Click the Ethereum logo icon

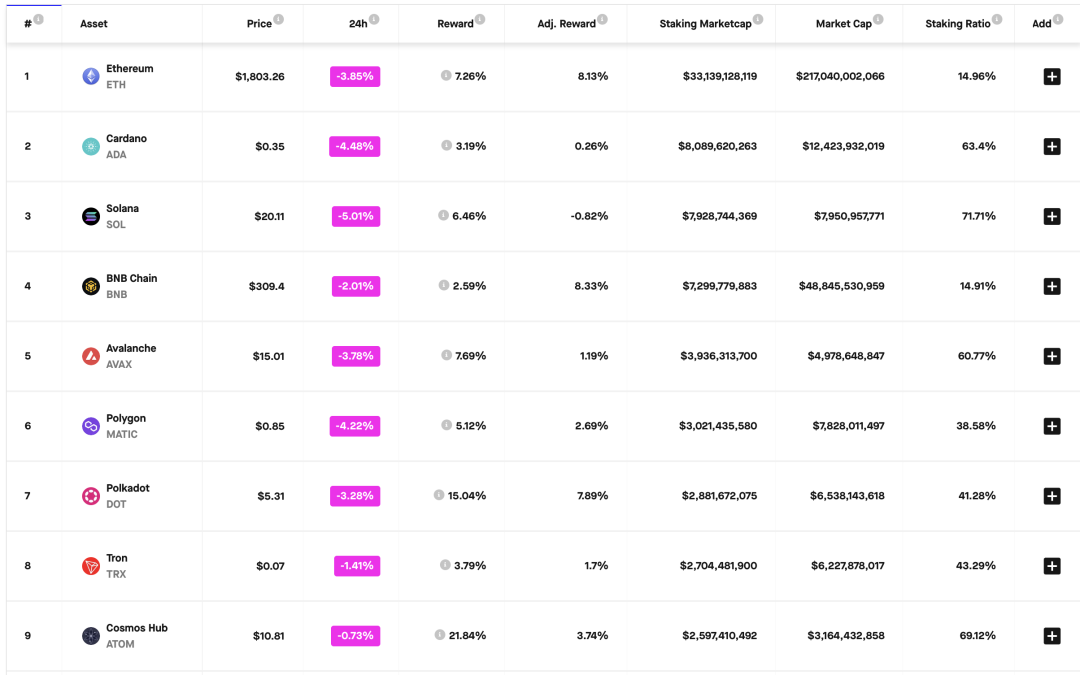click(x=91, y=76)
